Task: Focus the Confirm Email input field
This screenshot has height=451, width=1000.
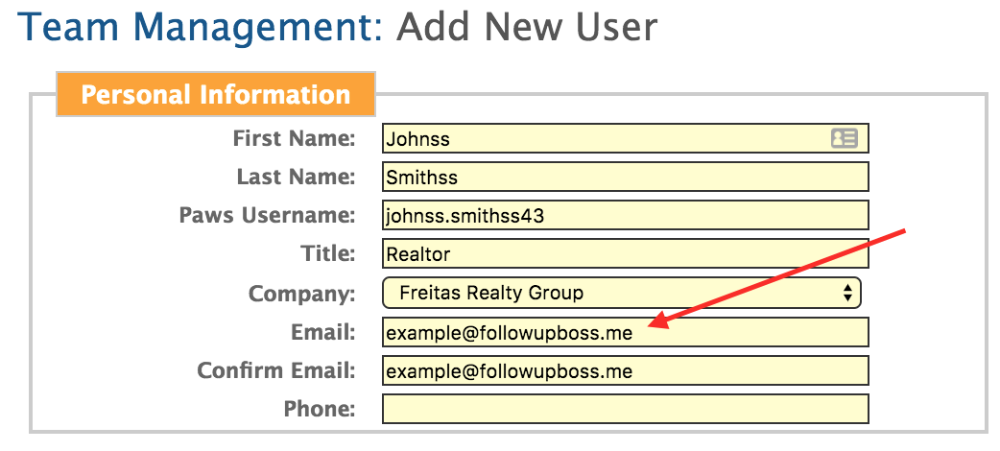Action: coord(626,371)
